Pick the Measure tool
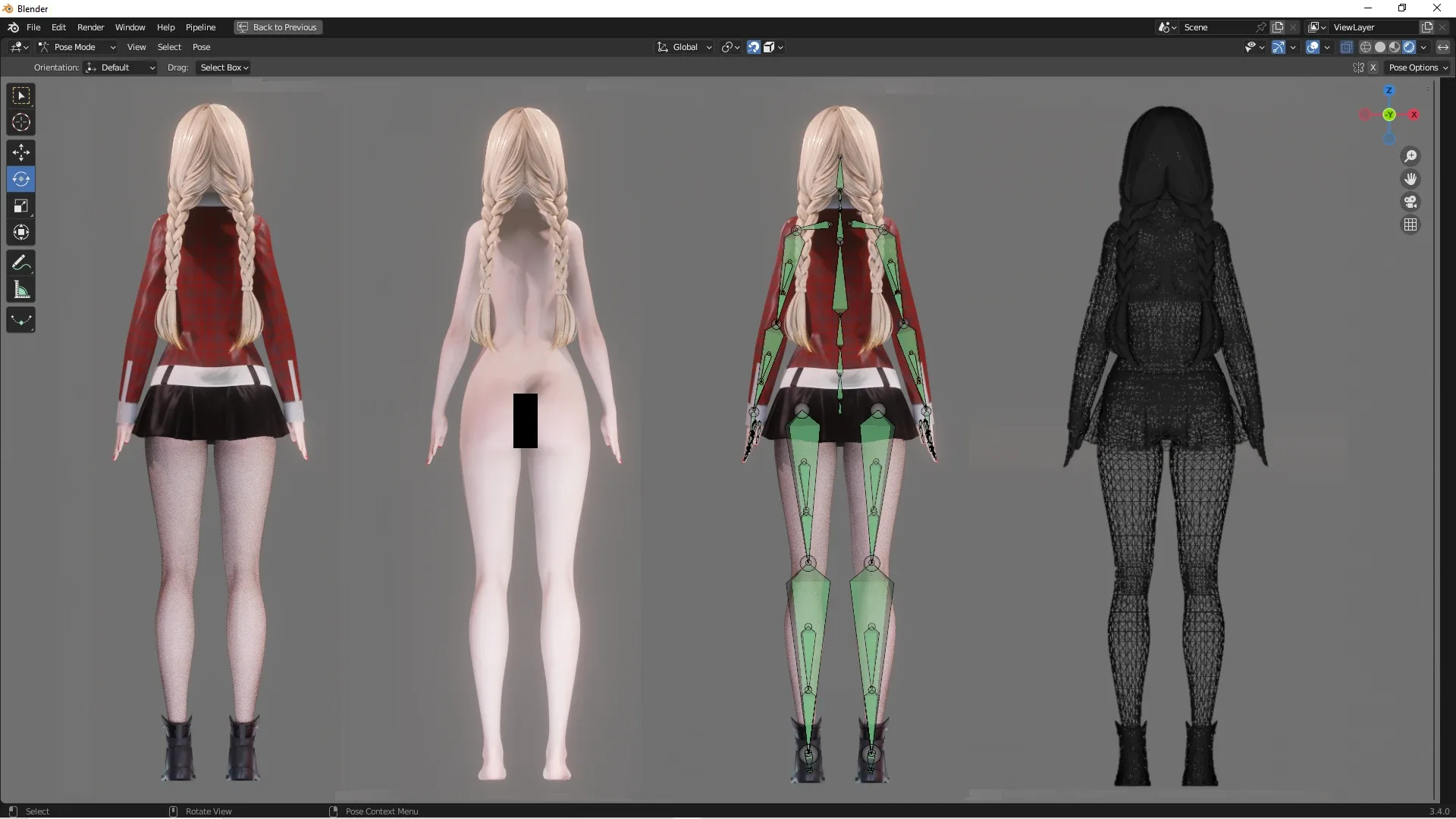 (x=20, y=290)
